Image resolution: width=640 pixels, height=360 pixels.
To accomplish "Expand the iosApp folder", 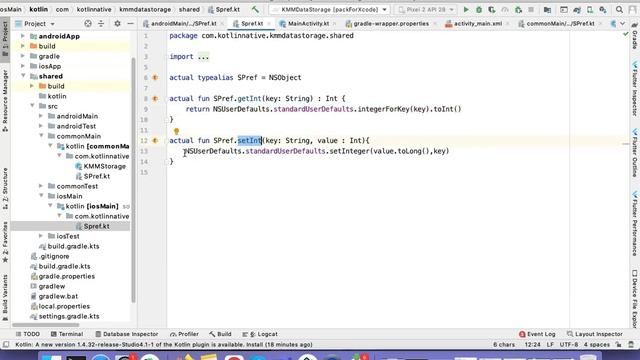I will pos(23,66).
